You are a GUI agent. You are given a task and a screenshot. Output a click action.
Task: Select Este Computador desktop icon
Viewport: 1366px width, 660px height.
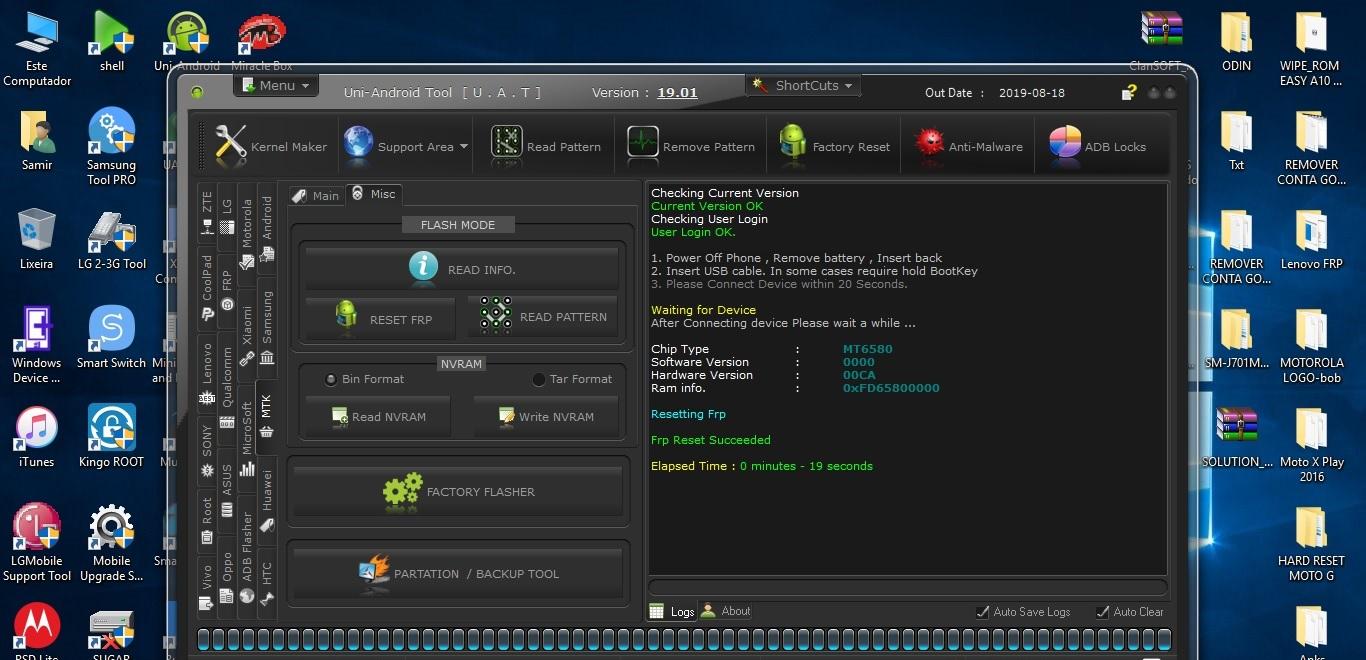[x=37, y=48]
